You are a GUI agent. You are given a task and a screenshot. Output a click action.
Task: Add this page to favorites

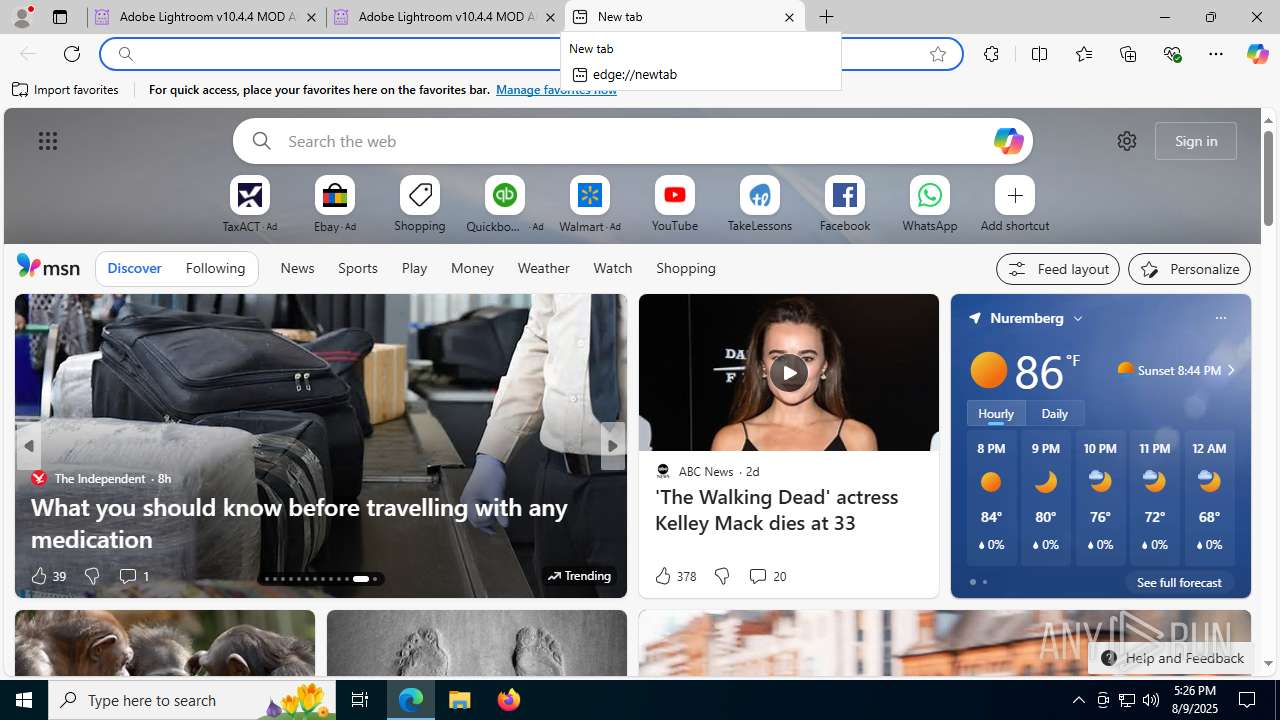pos(938,54)
